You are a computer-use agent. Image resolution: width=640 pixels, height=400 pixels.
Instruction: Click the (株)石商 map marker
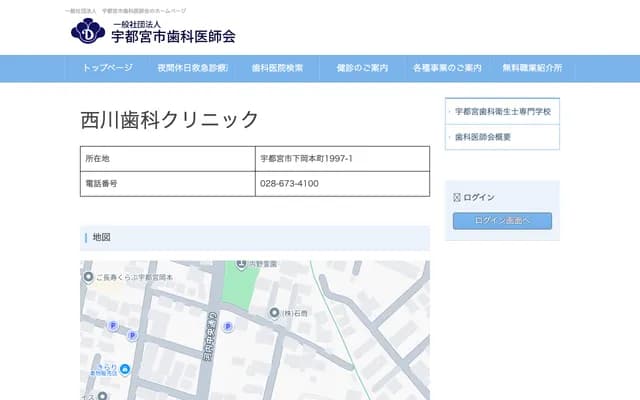coord(274,313)
